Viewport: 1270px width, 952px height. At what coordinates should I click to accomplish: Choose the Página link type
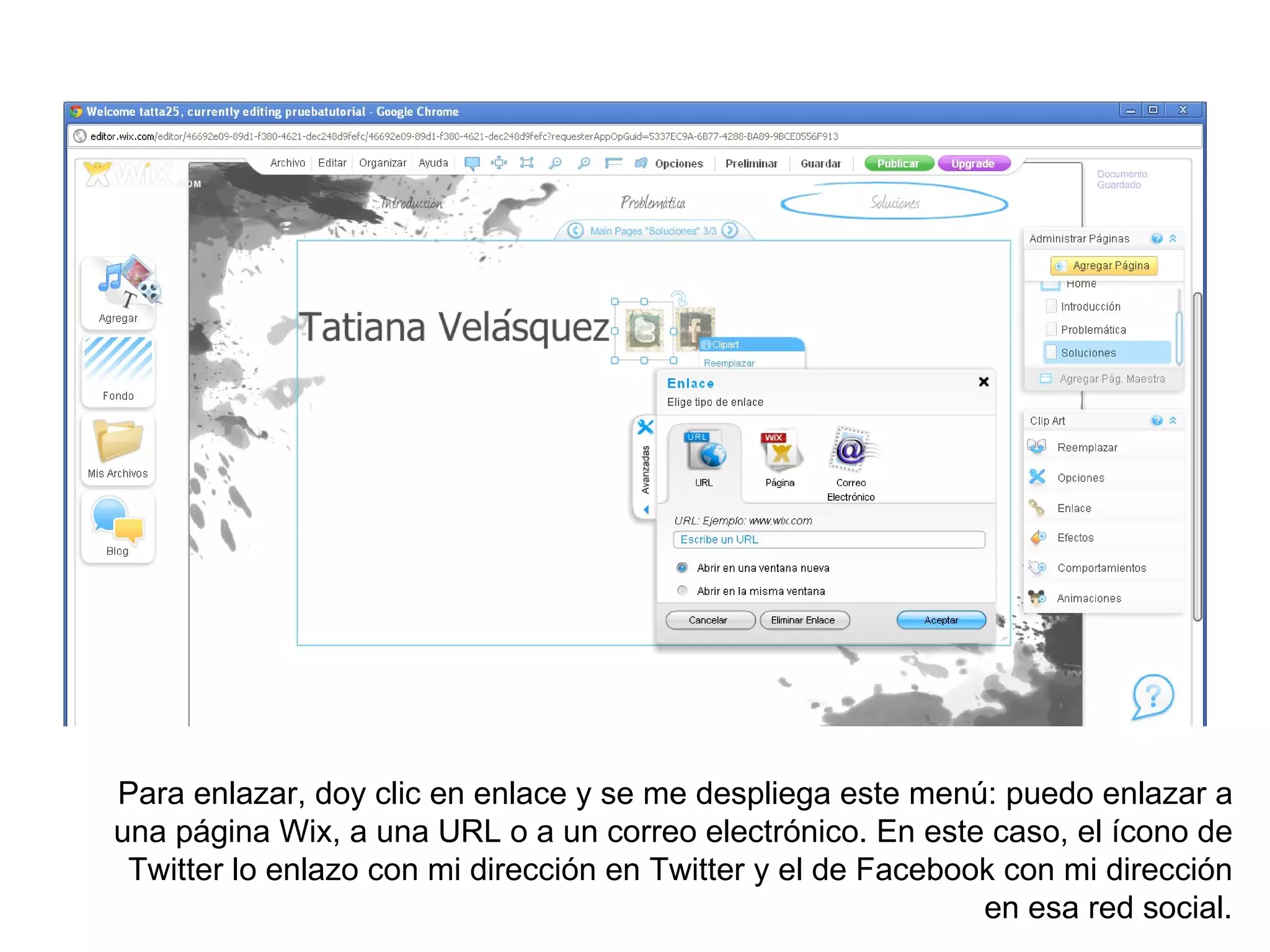(x=780, y=459)
